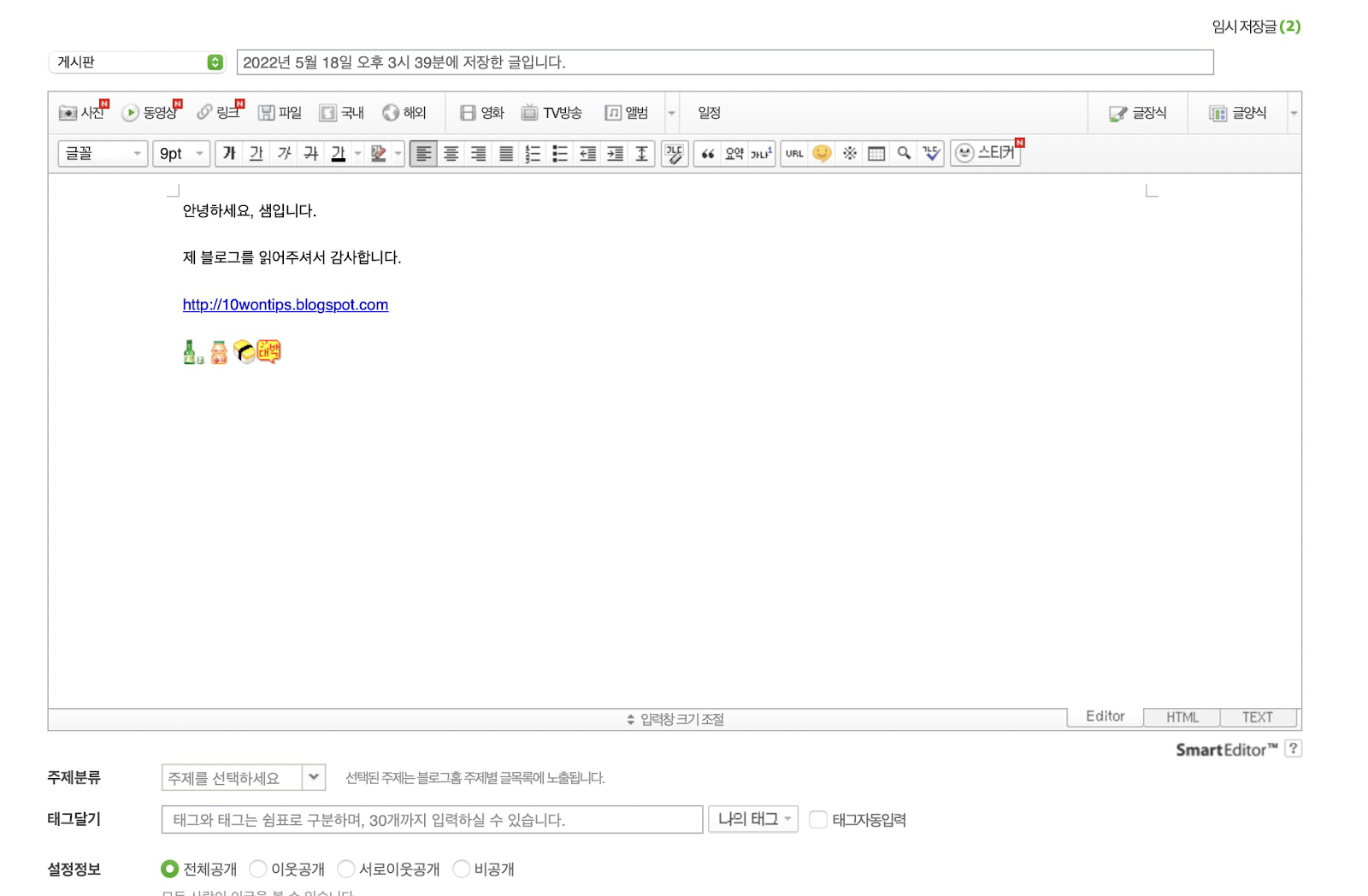The height and width of the screenshot is (896, 1368).
Task: Select the 이웃공개 radio option
Action: coord(257,869)
